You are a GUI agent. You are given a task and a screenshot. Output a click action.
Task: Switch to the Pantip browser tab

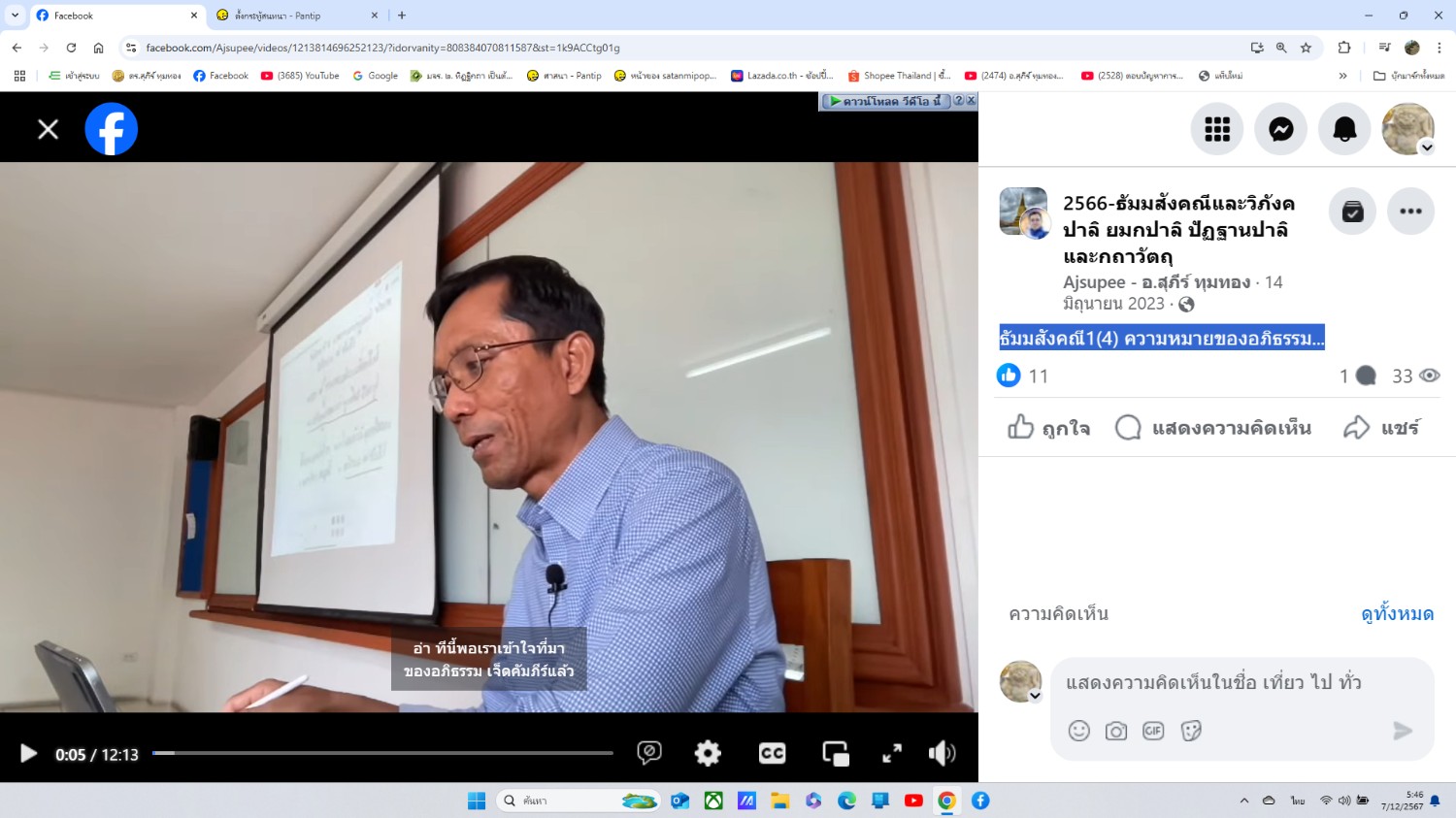tap(297, 16)
